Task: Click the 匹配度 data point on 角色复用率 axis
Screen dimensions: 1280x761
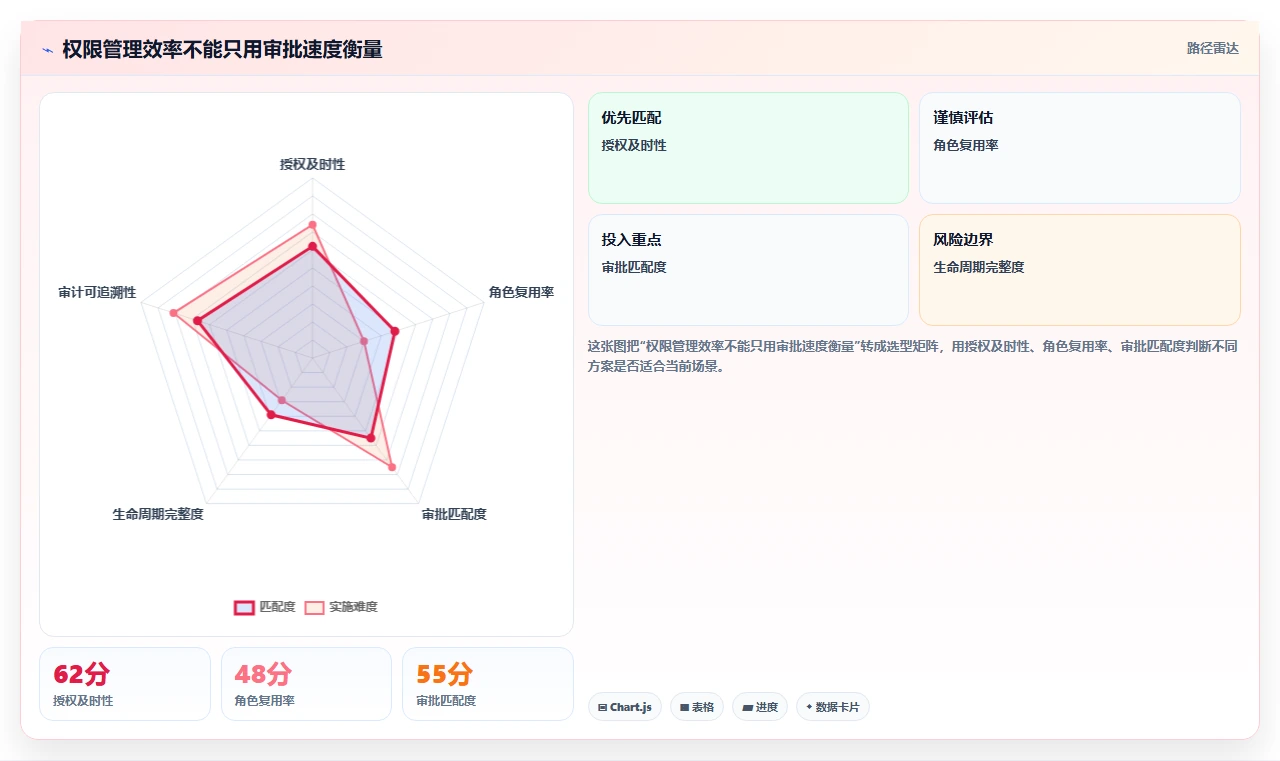Action: coord(395,331)
